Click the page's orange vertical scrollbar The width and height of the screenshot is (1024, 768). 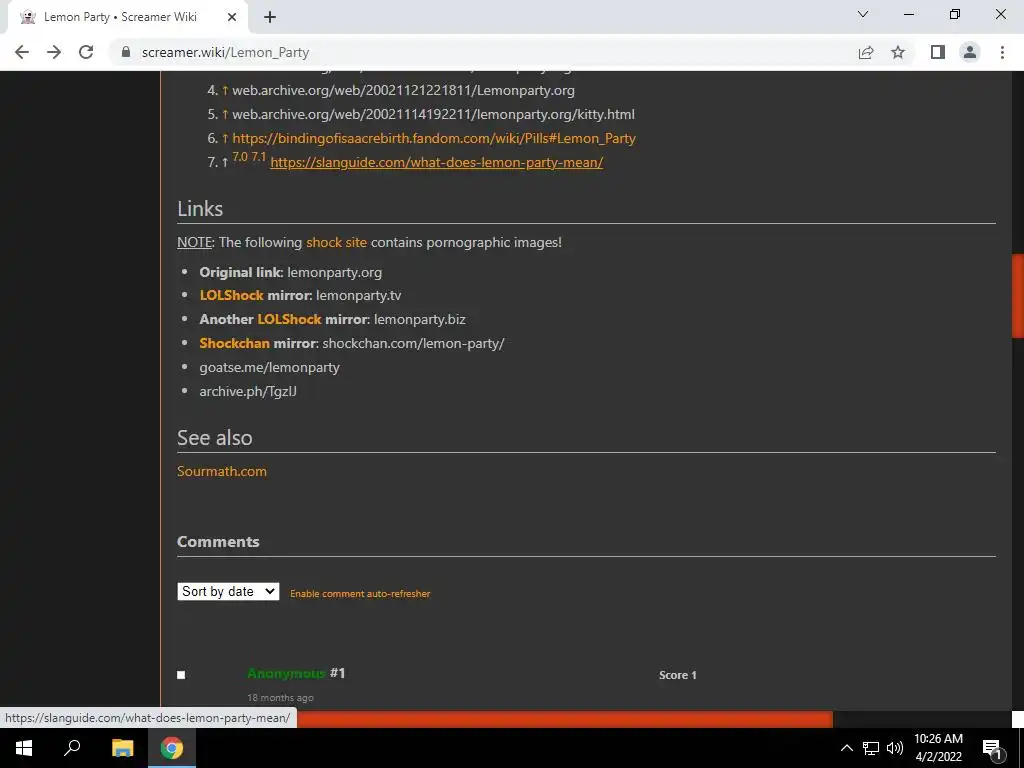pos(1017,296)
